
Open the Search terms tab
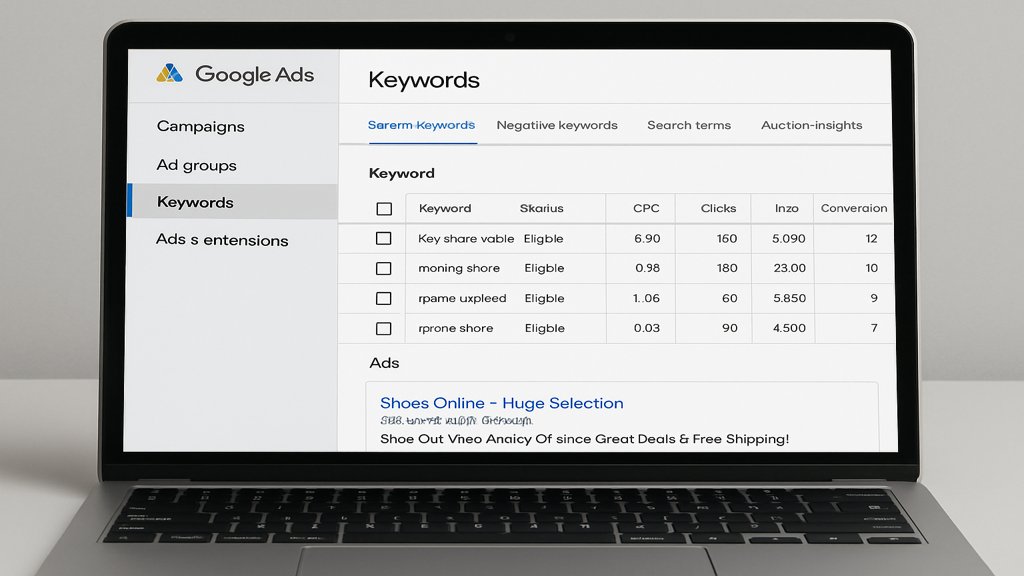pos(688,126)
